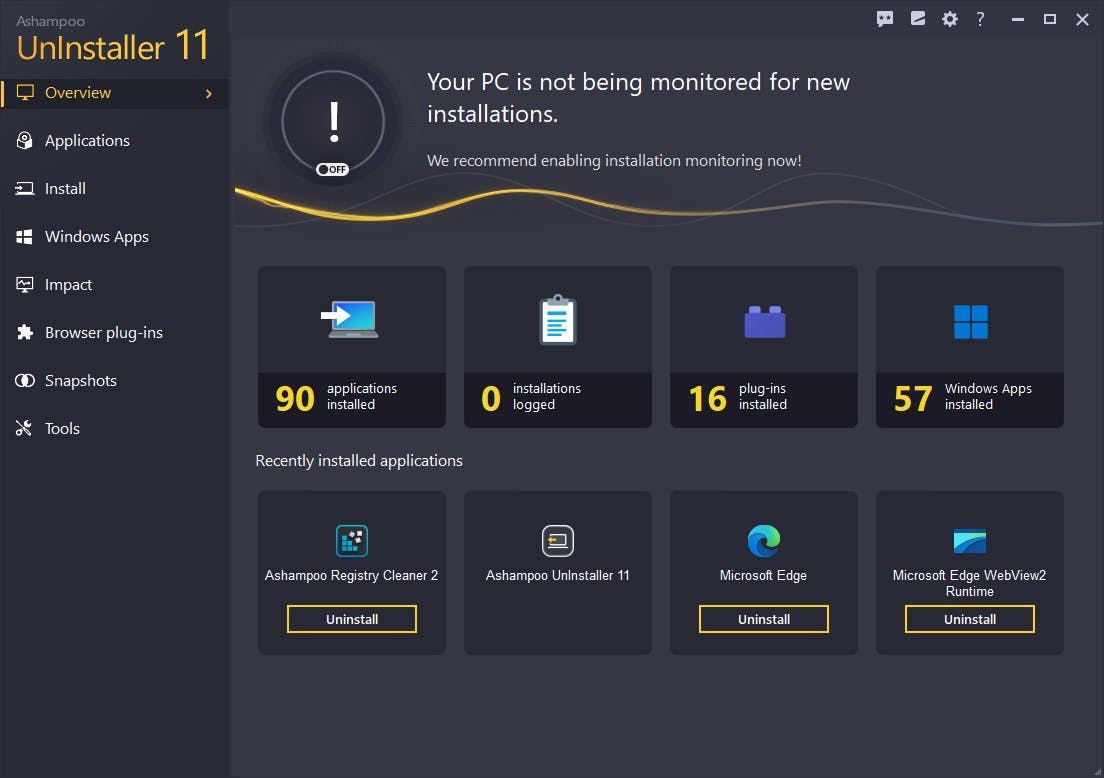Click the Applications sidebar icon
This screenshot has height=778, width=1104.
[25, 141]
